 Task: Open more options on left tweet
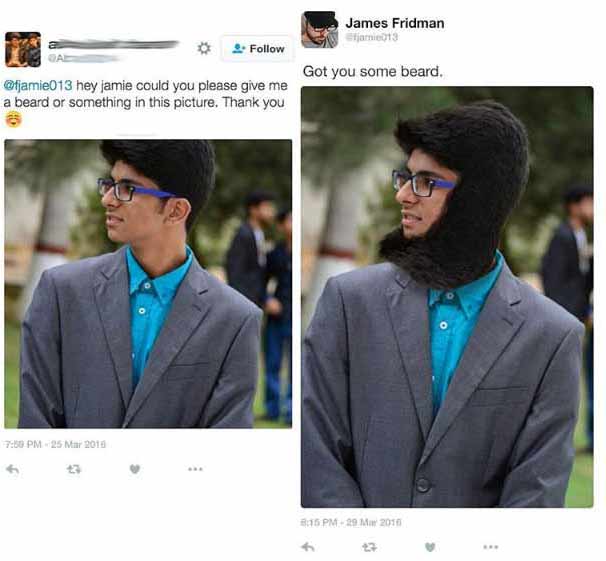195,469
